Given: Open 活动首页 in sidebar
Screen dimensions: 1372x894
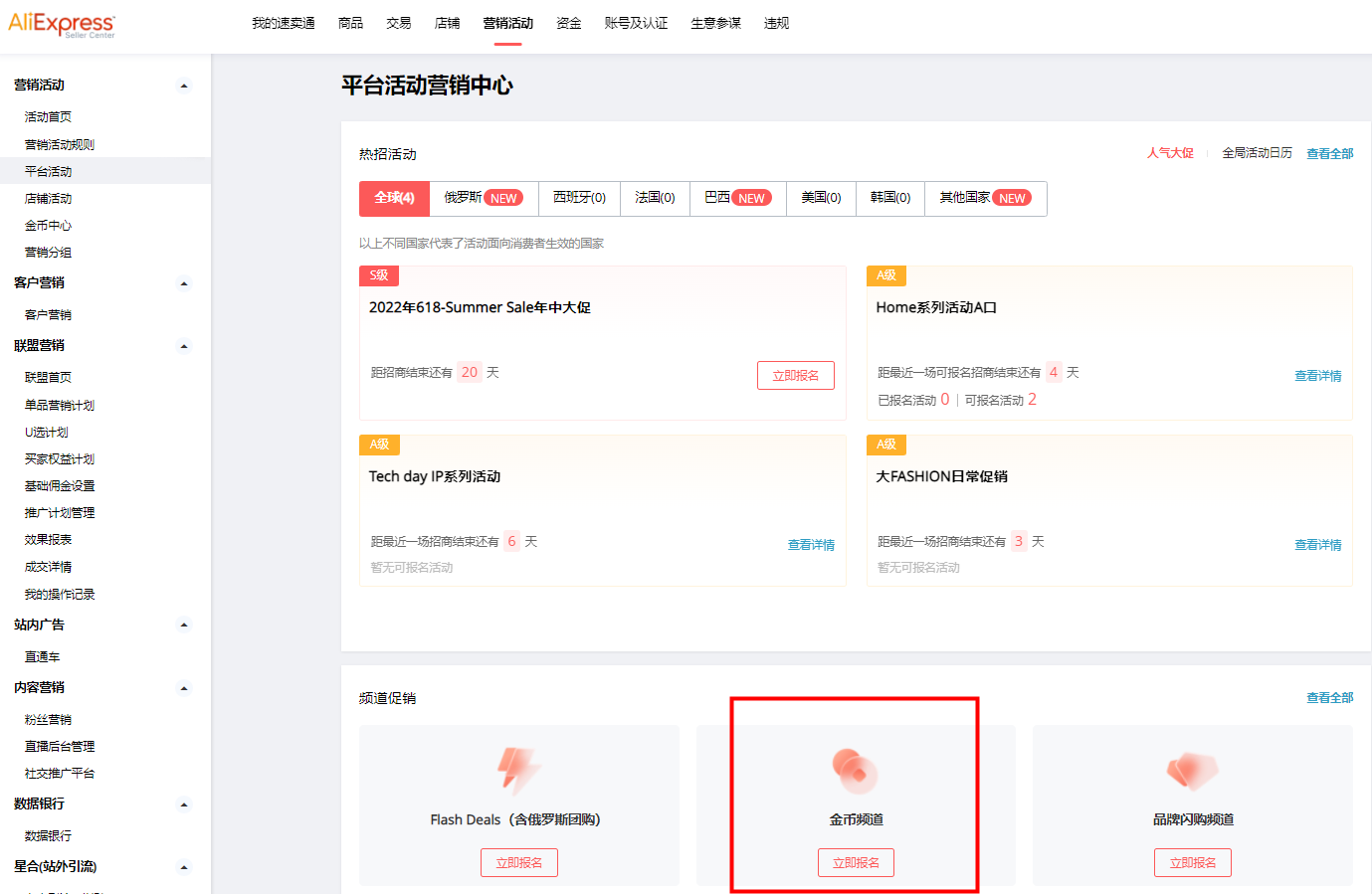Looking at the screenshot, I should [x=48, y=117].
